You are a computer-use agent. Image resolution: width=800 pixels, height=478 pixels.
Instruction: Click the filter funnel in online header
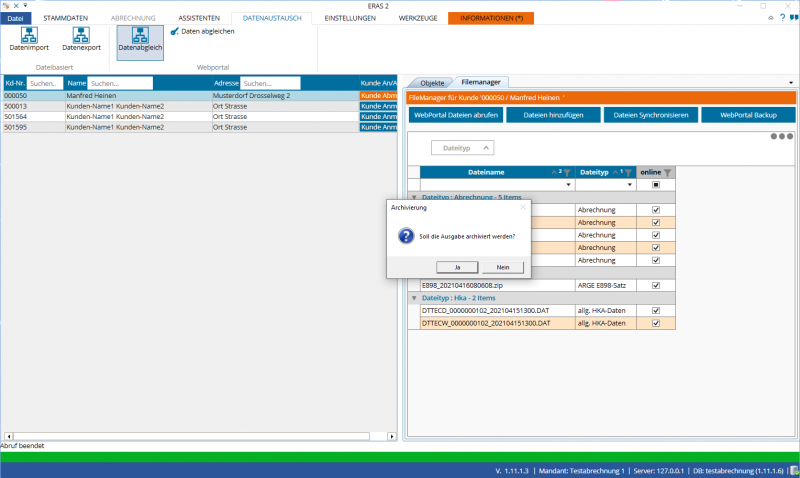tap(667, 172)
